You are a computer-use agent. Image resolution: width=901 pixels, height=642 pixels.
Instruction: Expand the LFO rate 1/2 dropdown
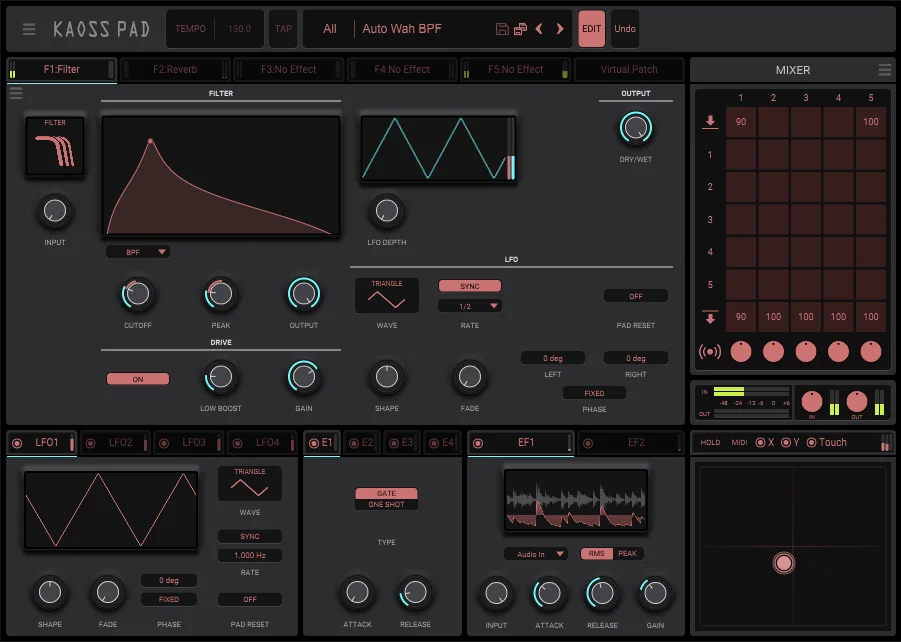469,306
